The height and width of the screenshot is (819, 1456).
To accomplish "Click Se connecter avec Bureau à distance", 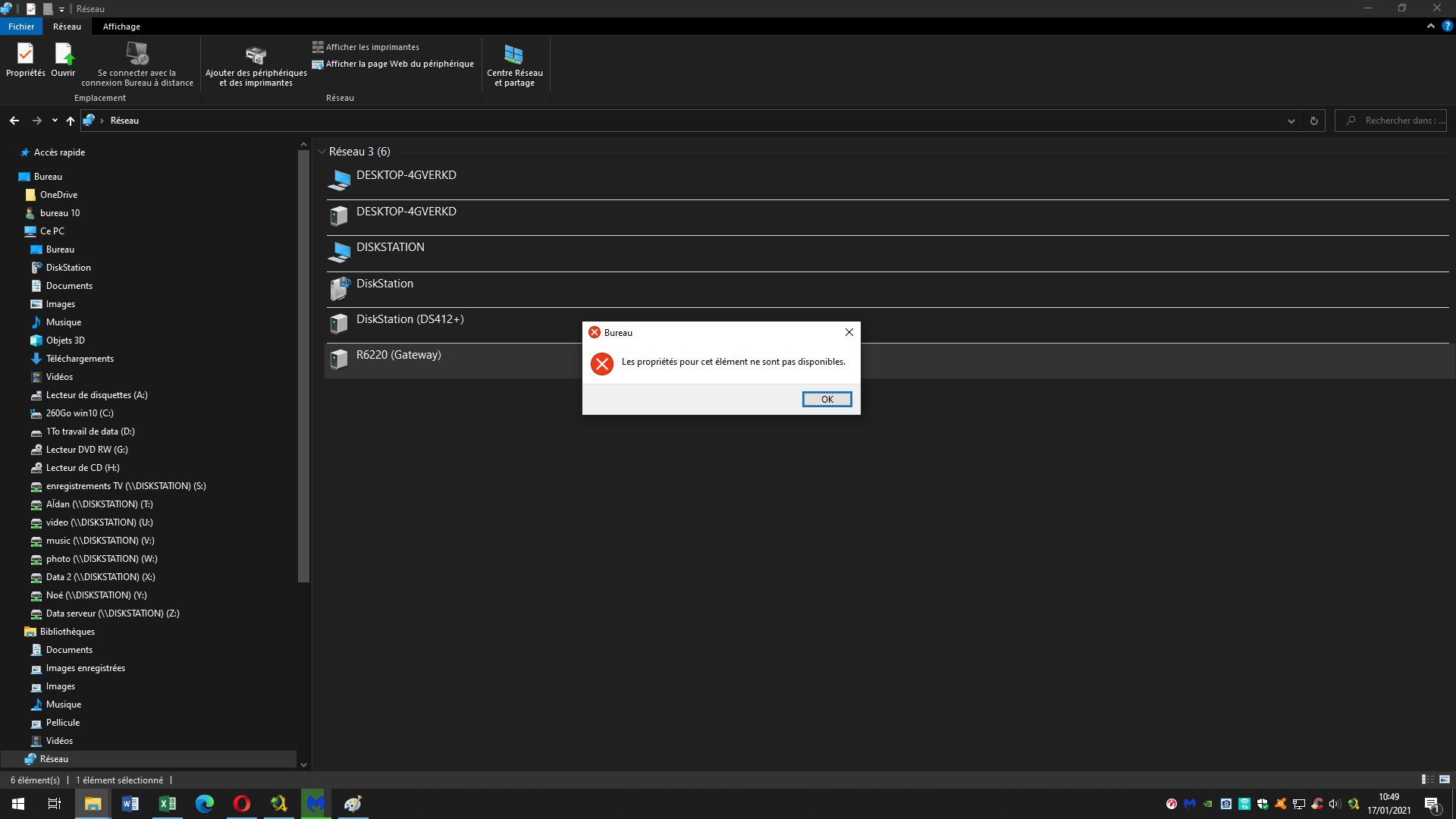I will [x=137, y=64].
